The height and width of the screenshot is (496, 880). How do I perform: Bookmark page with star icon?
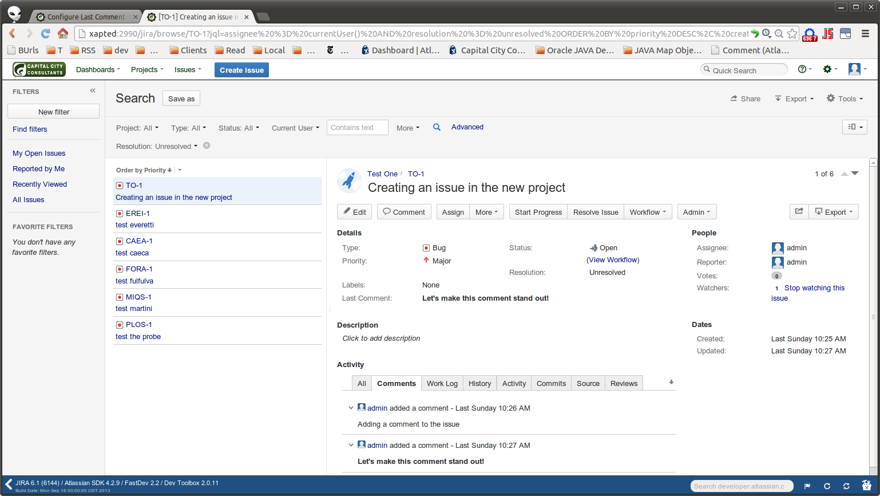[792, 34]
